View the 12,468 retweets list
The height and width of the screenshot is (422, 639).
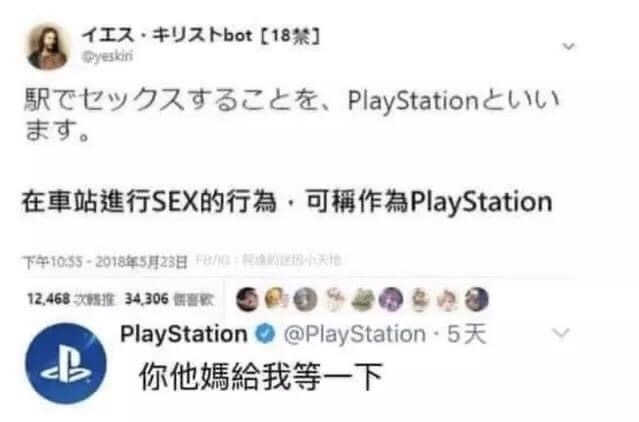71,299
